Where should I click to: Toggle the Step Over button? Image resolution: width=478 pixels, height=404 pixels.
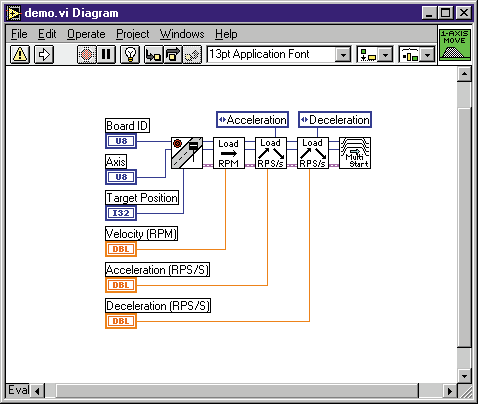coord(173,54)
